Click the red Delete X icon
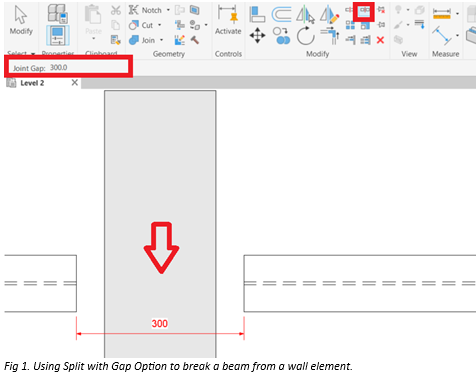 (380, 40)
